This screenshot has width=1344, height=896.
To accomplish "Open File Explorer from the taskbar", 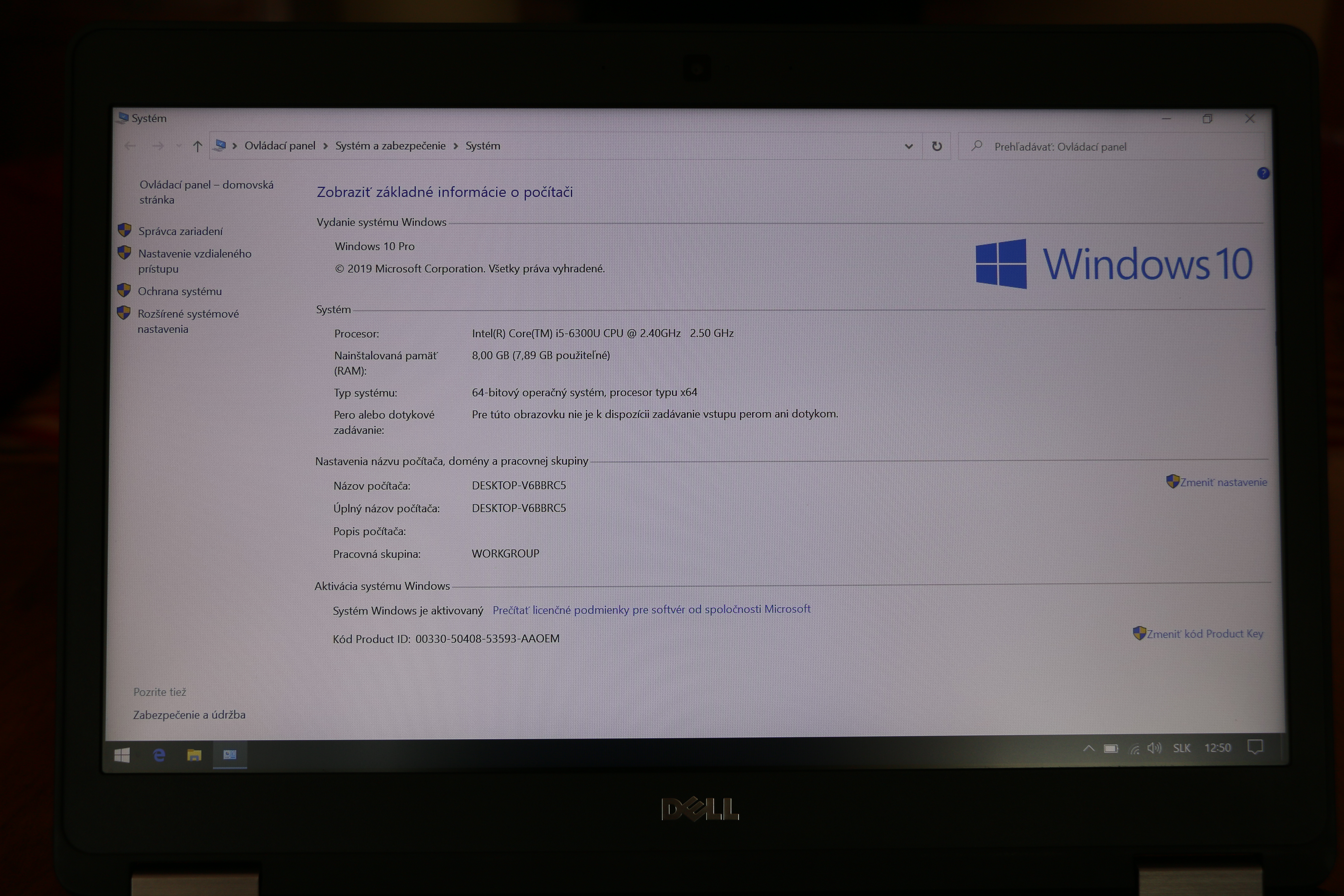I will 194,756.
